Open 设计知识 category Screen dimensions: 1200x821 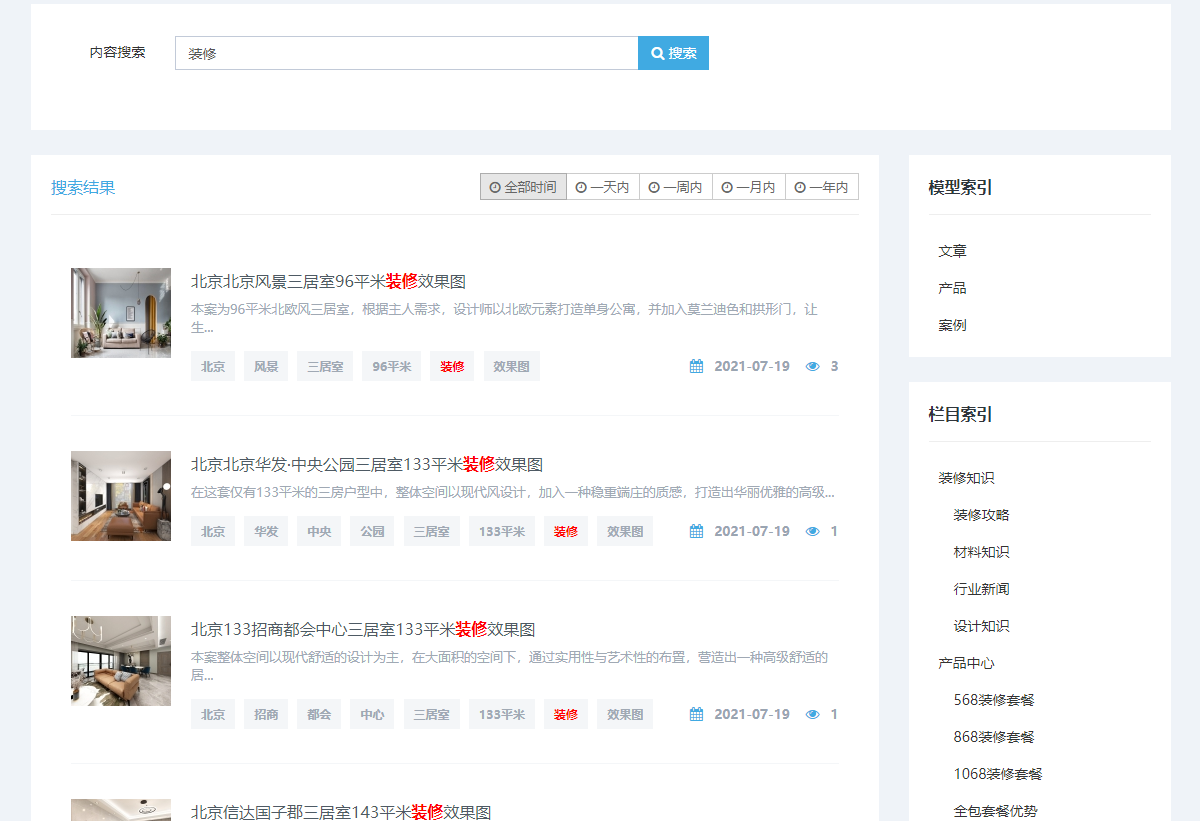(x=981, y=626)
